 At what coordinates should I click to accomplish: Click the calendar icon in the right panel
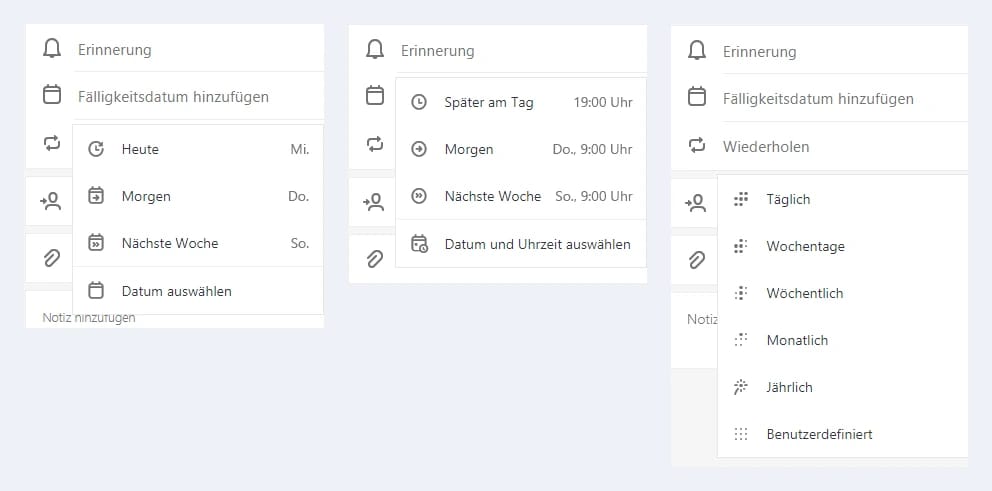click(x=697, y=97)
